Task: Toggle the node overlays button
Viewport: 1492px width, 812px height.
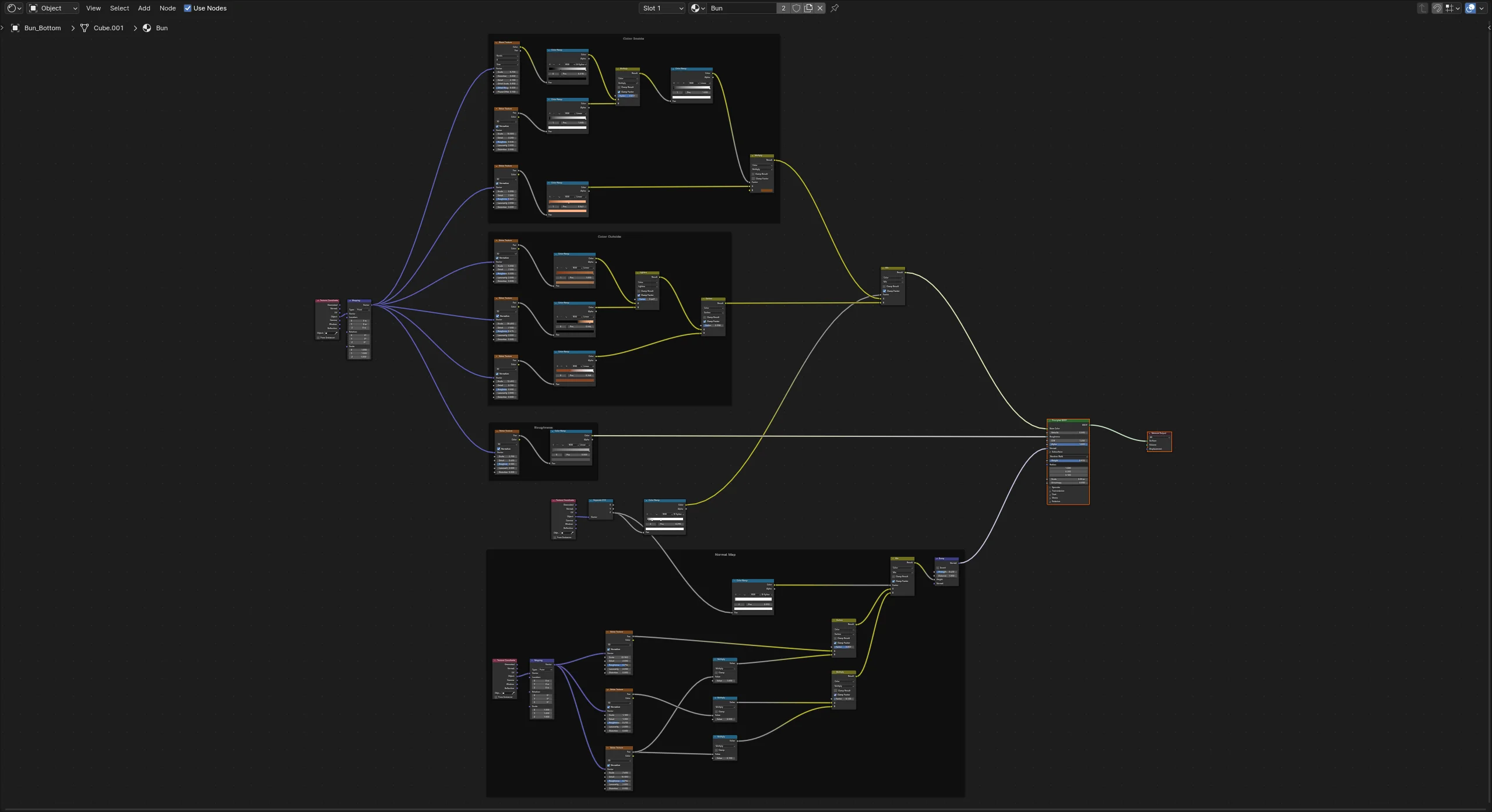Action: pyautogui.click(x=1470, y=8)
